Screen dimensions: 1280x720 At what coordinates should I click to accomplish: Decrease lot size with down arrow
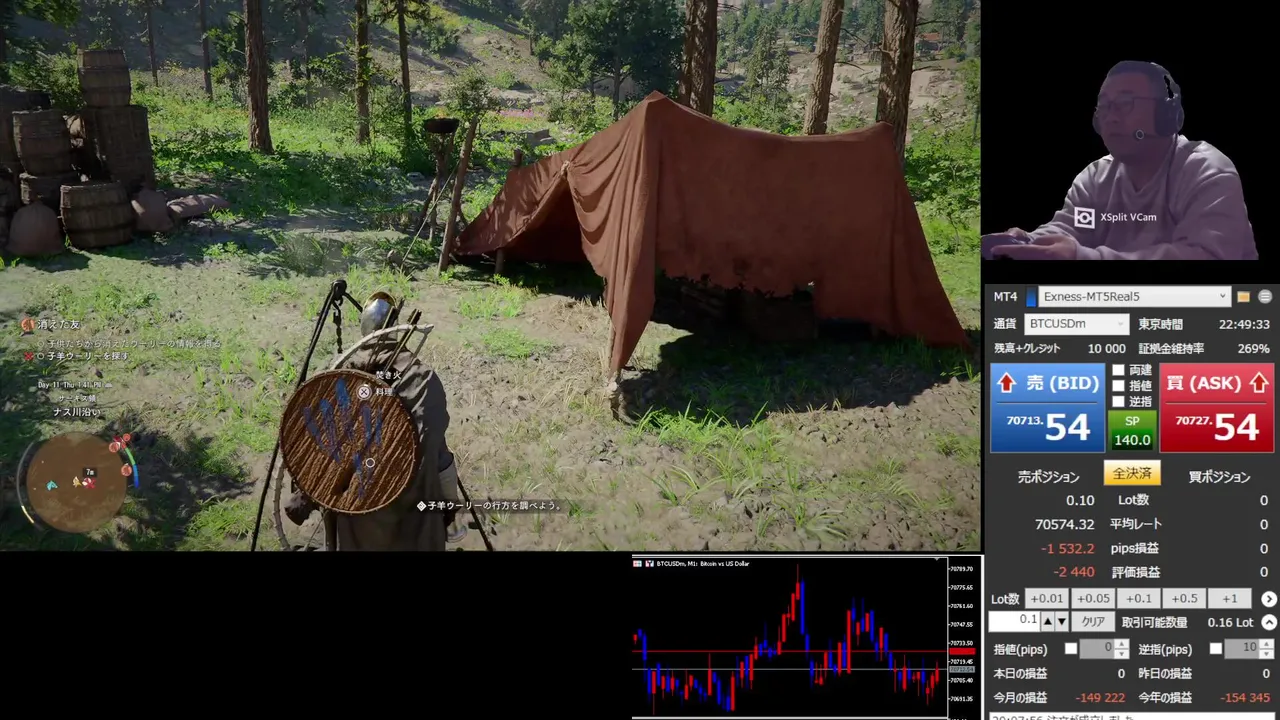pyautogui.click(x=1061, y=621)
